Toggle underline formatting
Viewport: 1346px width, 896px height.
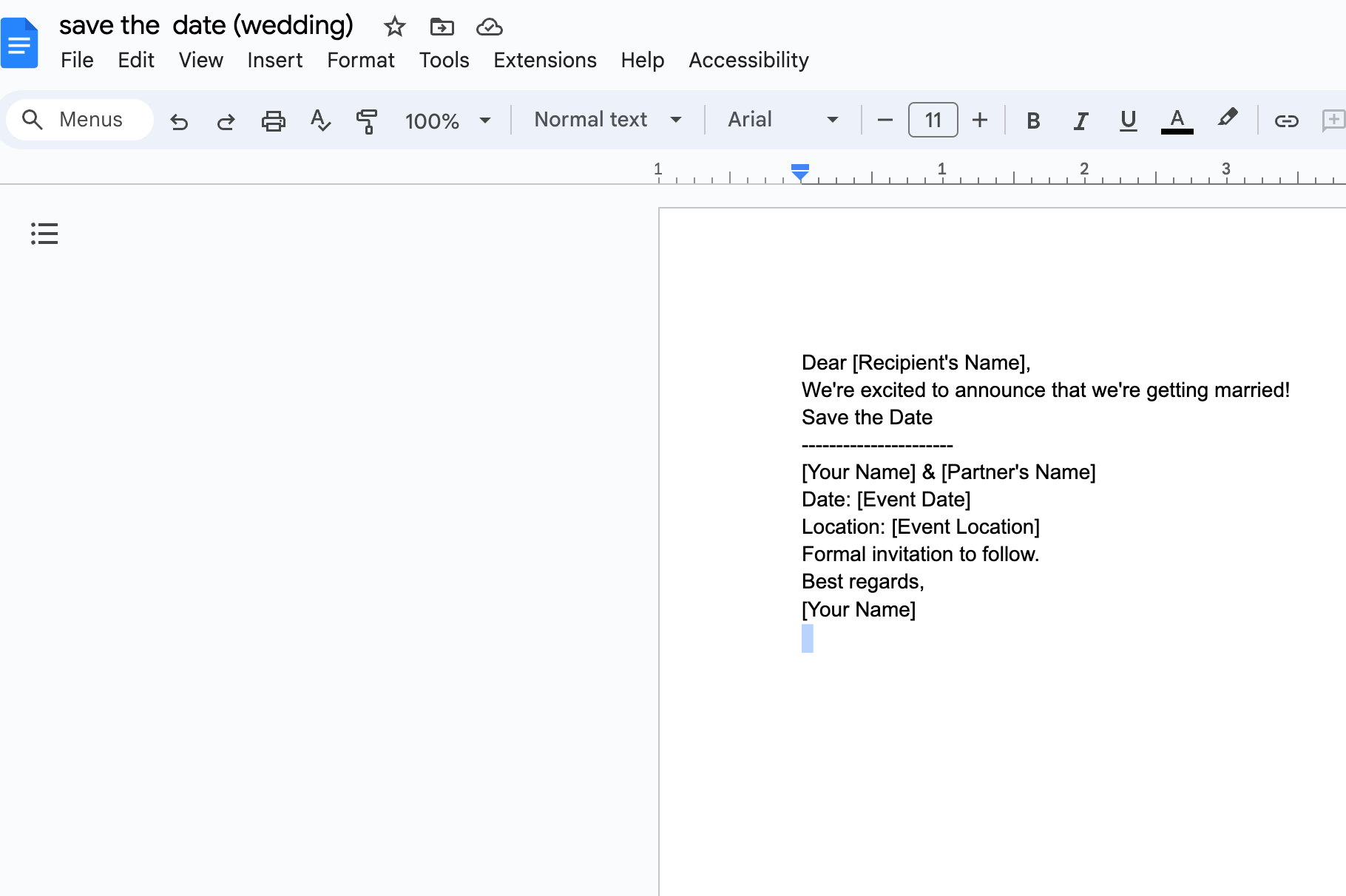pos(1128,120)
